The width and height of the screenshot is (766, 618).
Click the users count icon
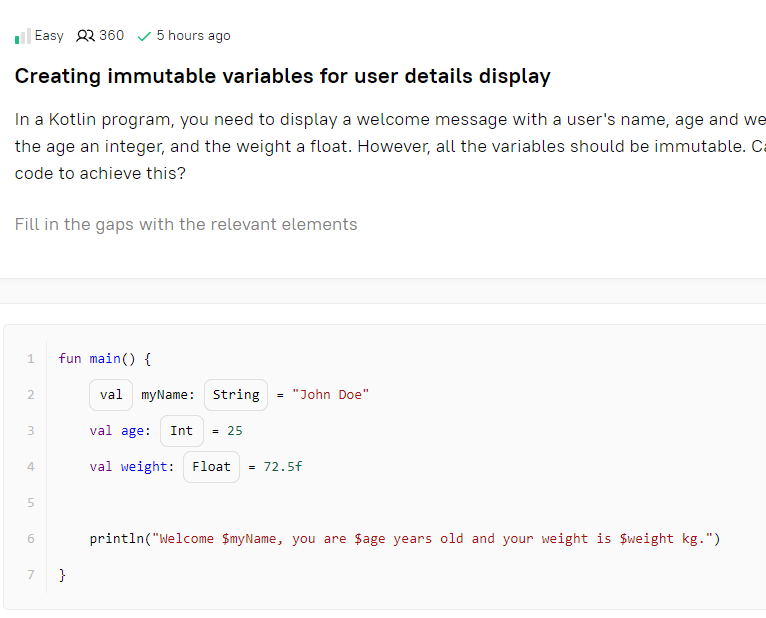point(85,36)
